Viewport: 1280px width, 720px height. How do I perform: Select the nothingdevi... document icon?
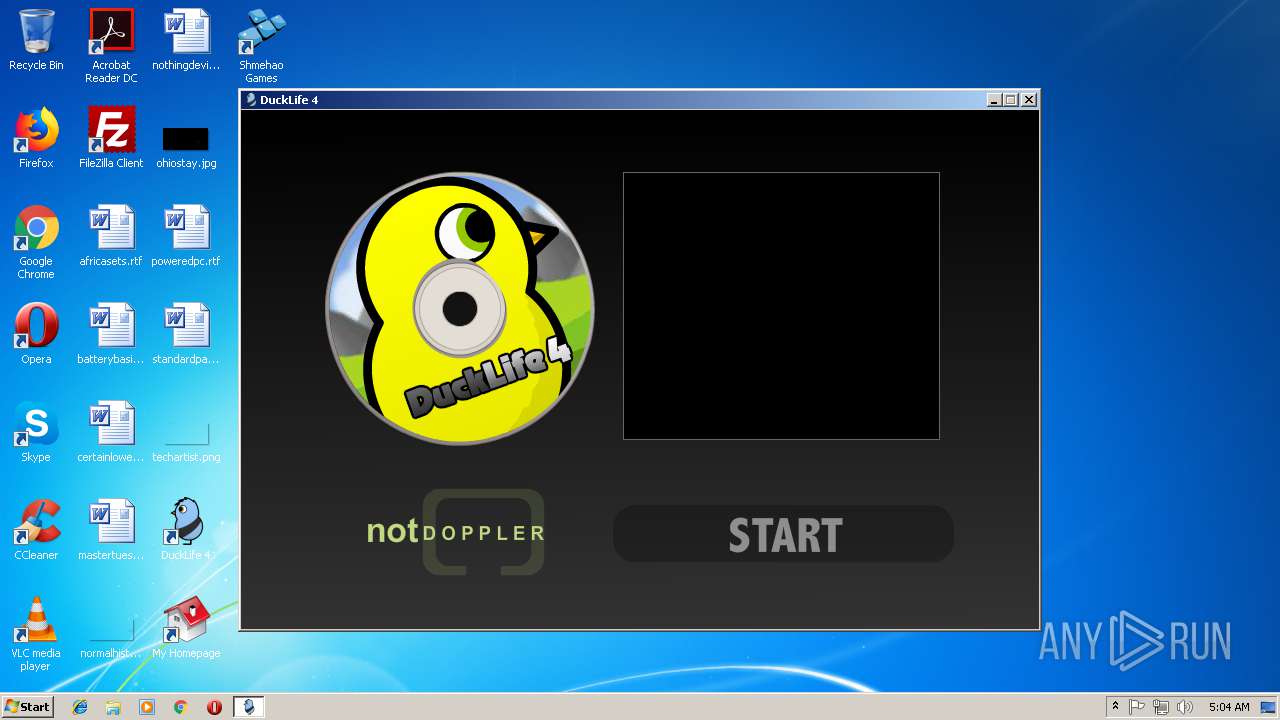click(x=186, y=40)
